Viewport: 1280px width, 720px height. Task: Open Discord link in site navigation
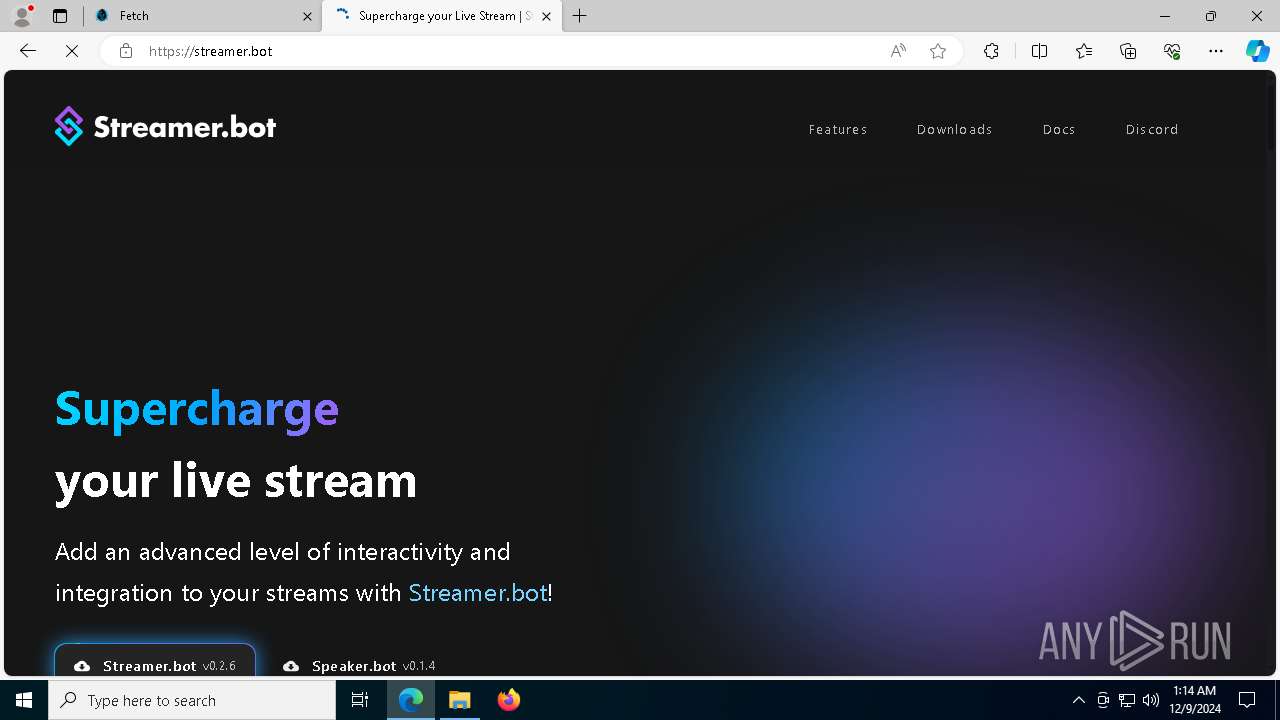coord(1152,129)
